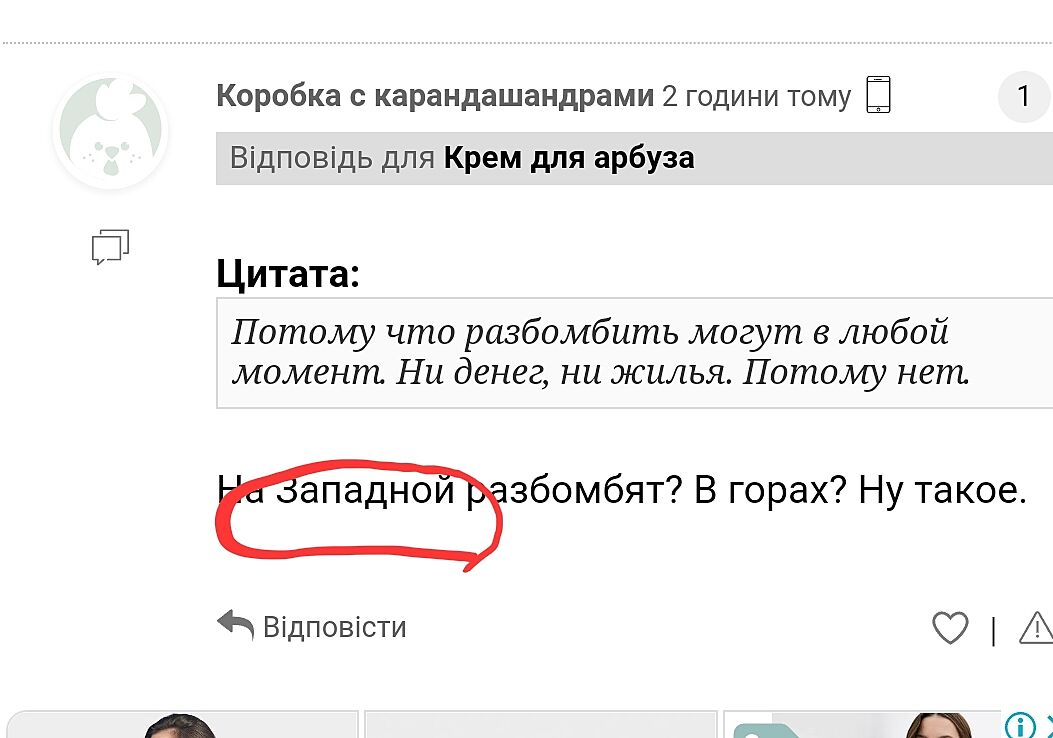This screenshot has width=1053, height=738.
Task: Open the middle advertisement banner
Action: point(541,725)
